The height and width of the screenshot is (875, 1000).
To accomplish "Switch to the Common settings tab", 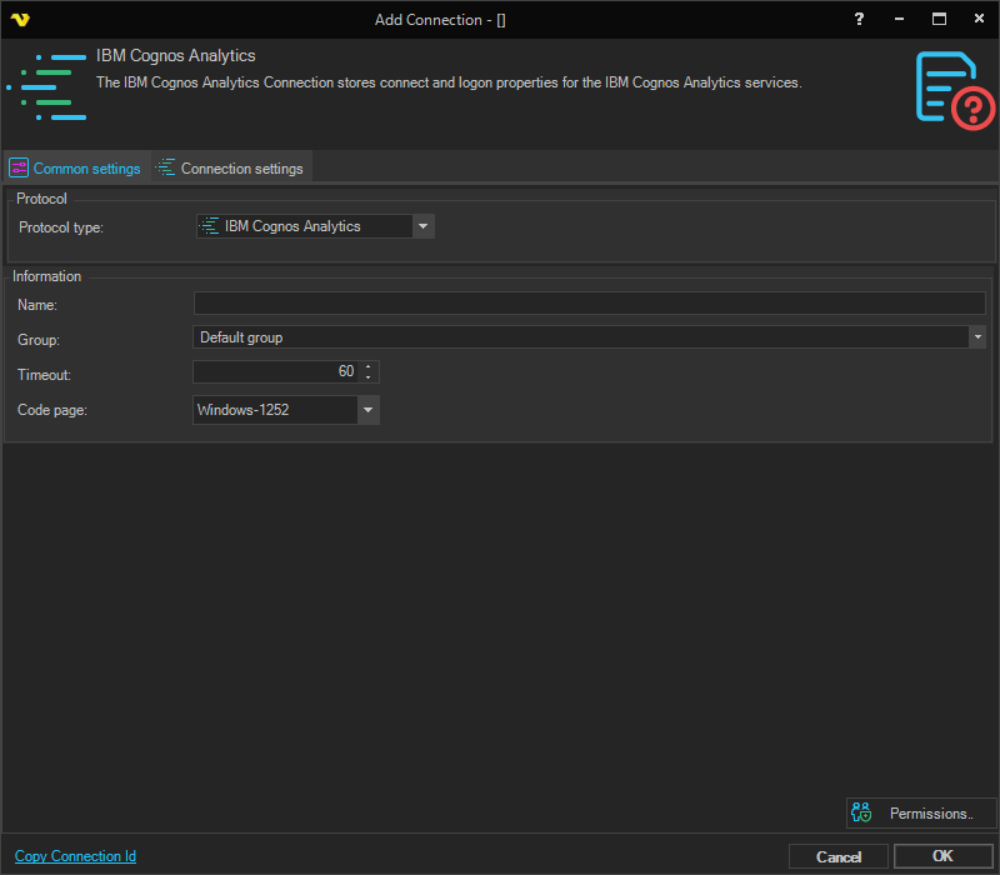I will tap(76, 168).
